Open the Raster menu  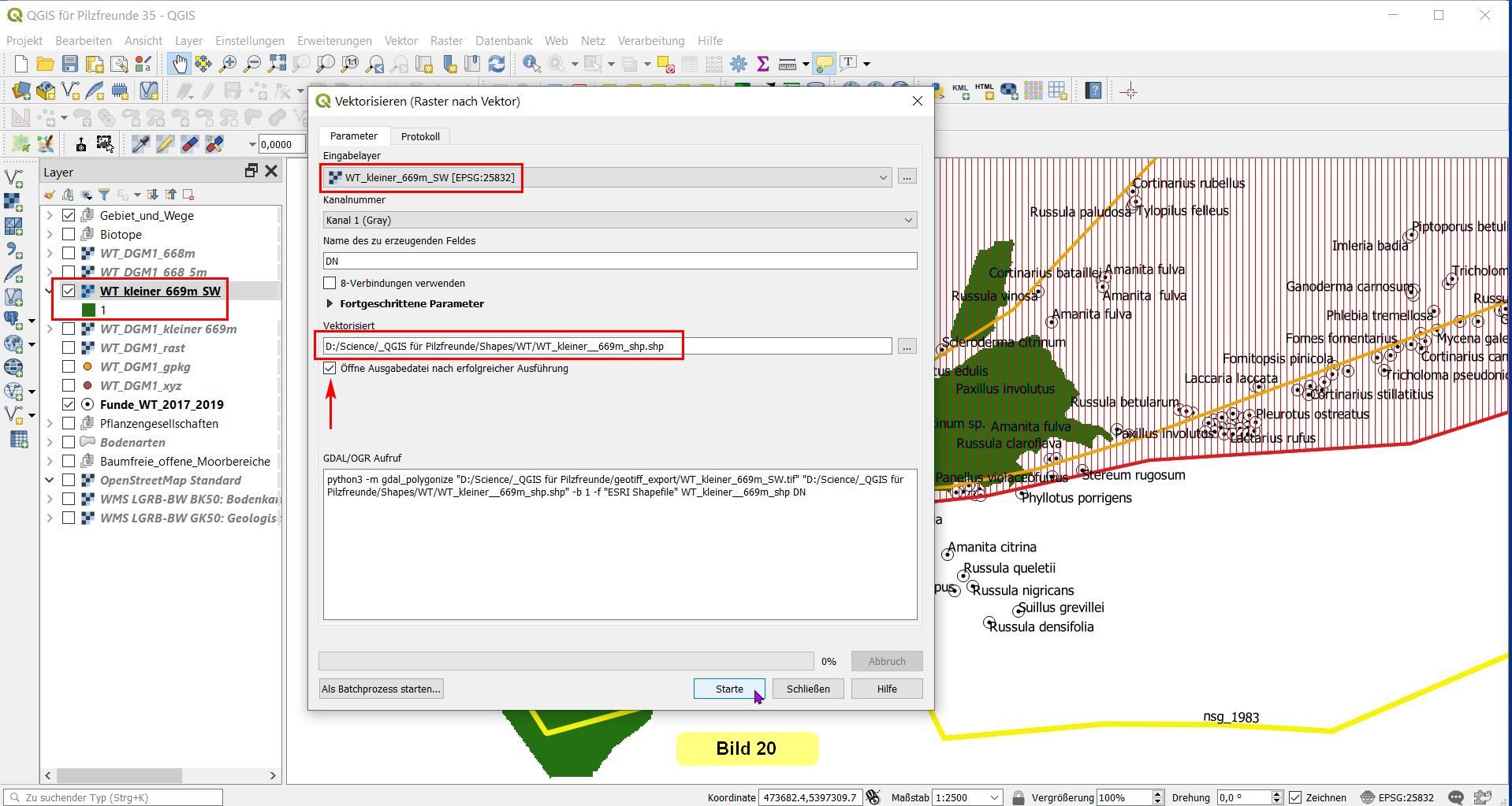[x=446, y=40]
